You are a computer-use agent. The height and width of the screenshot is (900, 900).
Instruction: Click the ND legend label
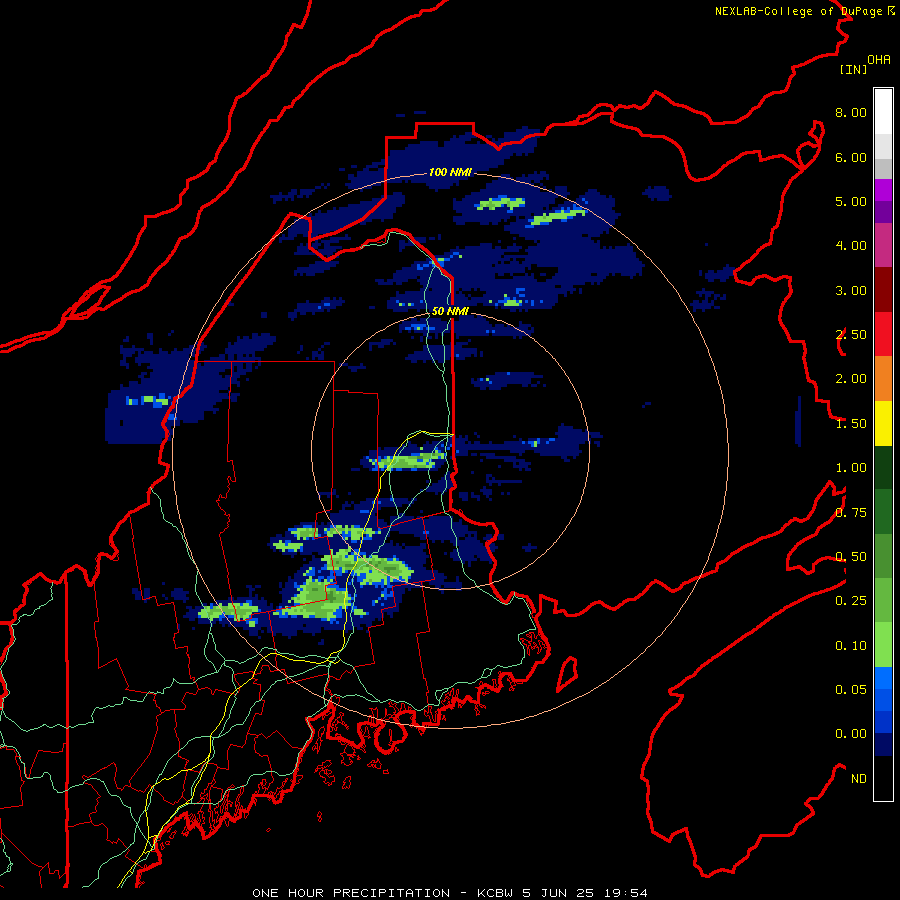859,779
